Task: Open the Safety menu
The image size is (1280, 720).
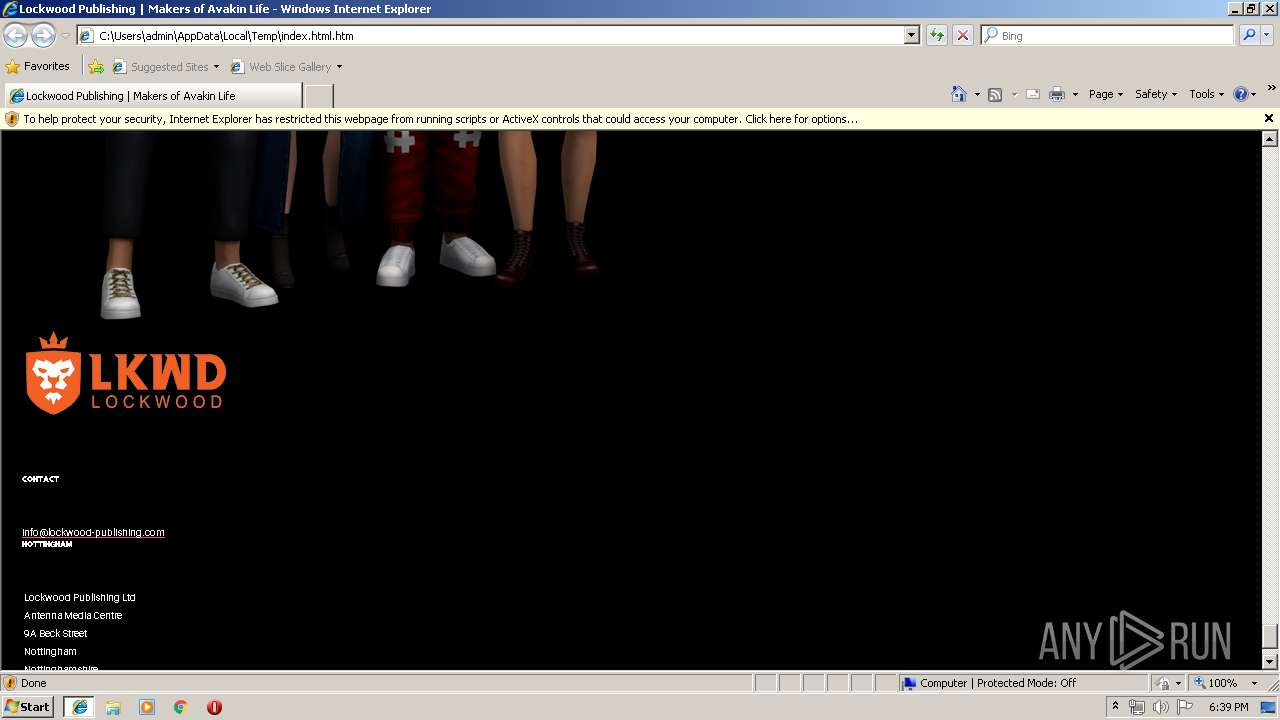Action: point(1156,94)
